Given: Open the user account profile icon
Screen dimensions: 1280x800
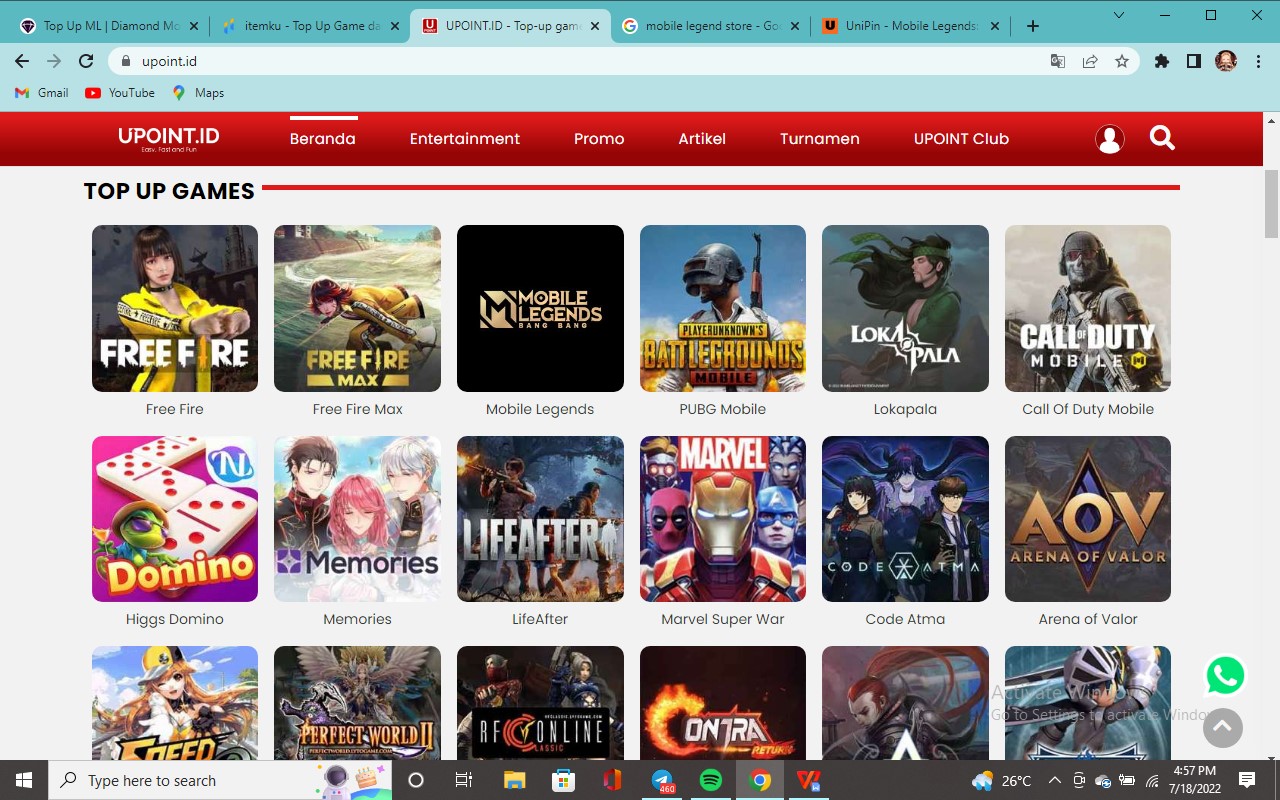Looking at the screenshot, I should point(1110,139).
